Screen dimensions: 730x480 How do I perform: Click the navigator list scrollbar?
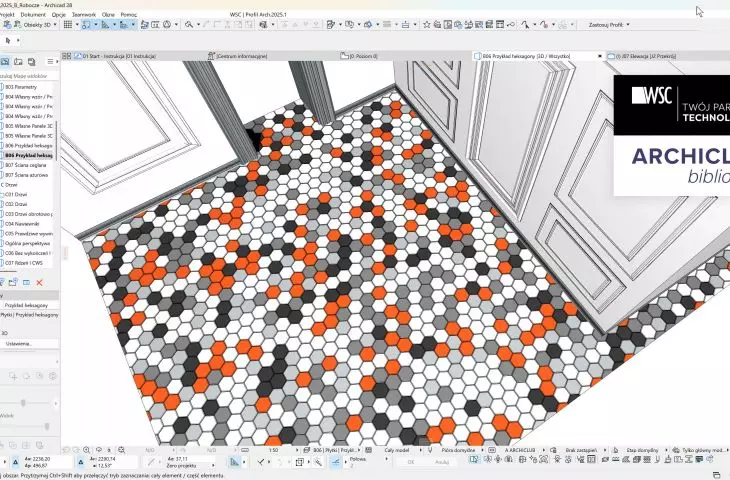point(57,141)
